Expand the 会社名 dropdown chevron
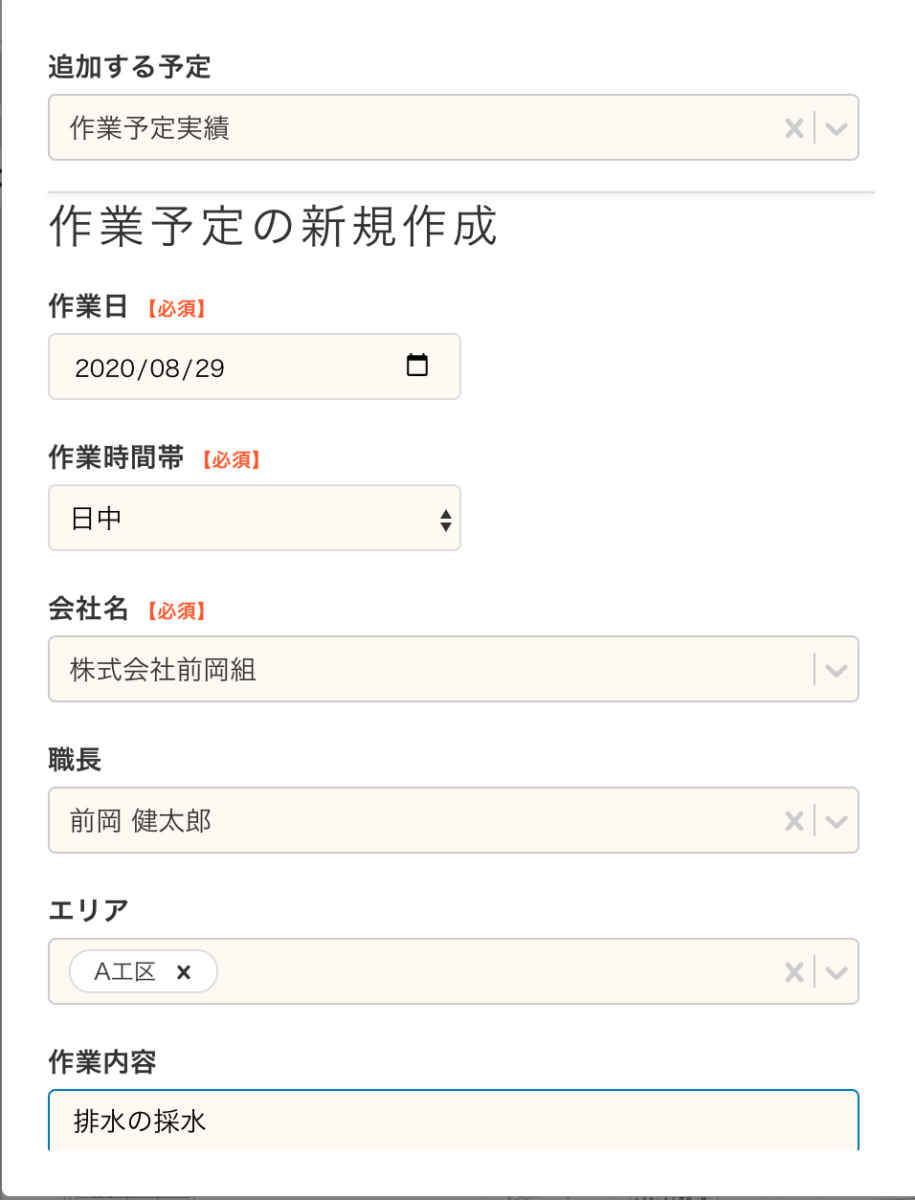Screen dimensions: 915x1200 pyautogui.click(x=837, y=670)
